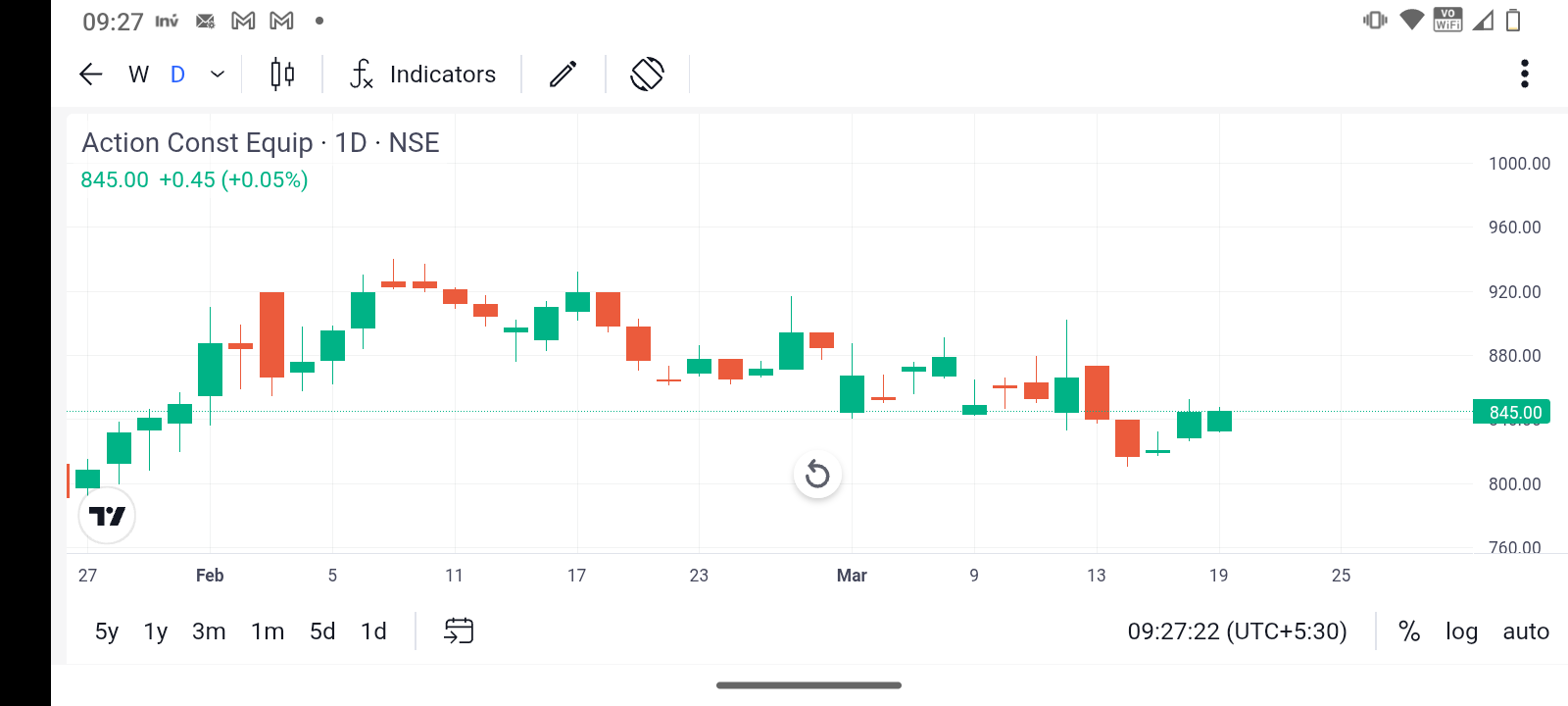This screenshot has height=706, width=1568.
Task: Switch to the weekly W interval
Action: 139,75
